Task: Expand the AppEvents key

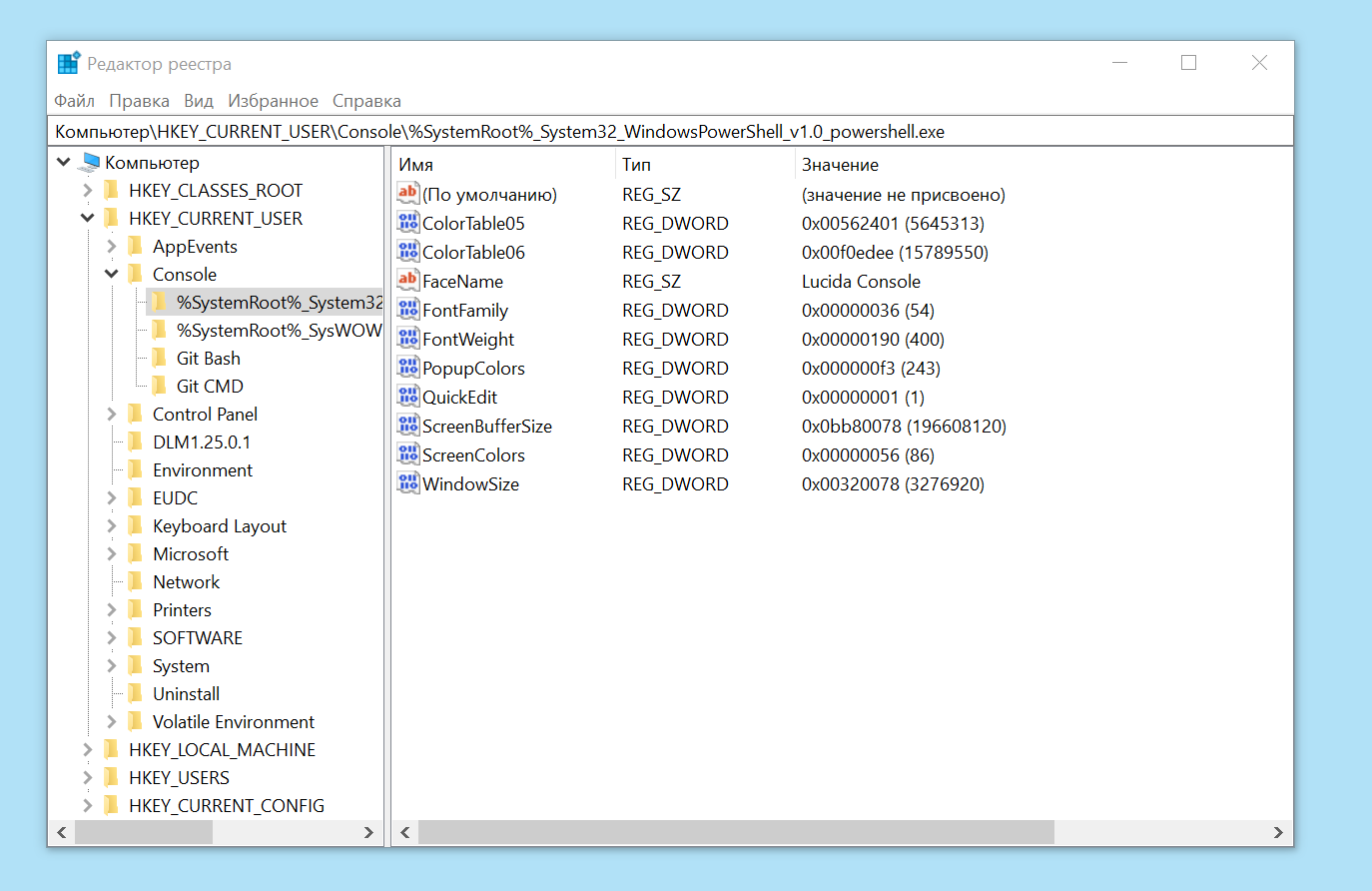Action: click(x=112, y=246)
